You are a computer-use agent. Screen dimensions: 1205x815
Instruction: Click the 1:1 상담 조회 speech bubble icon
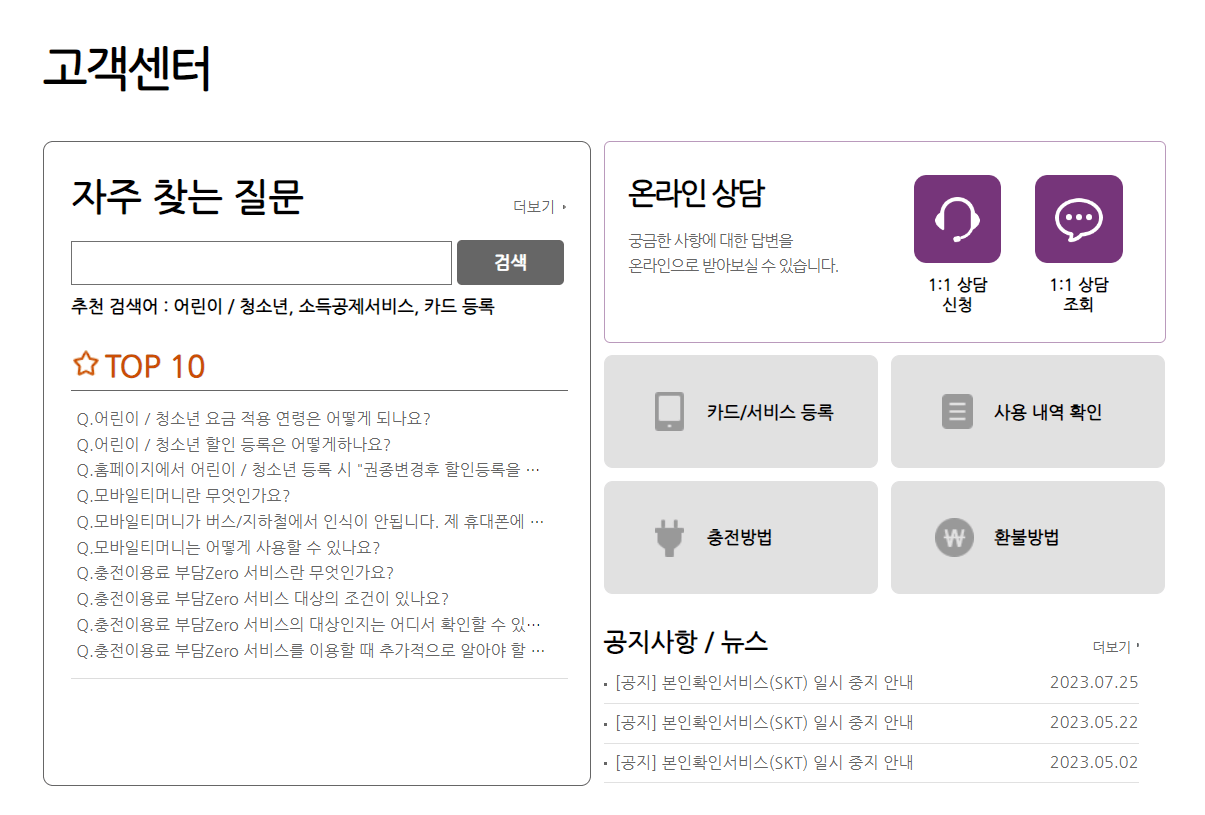tap(1078, 219)
